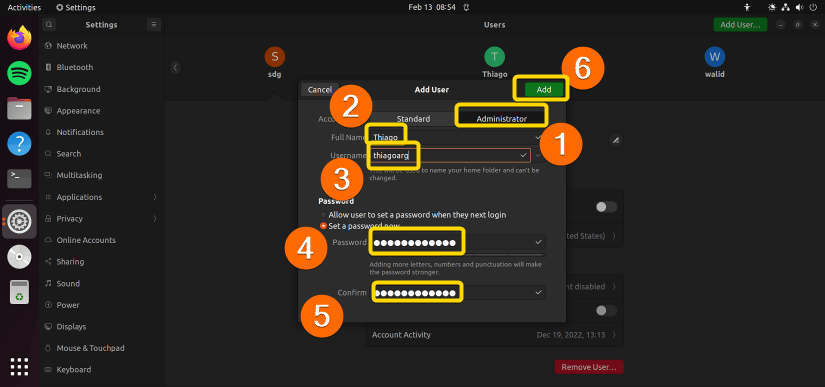Open the Settings hamburger menu
The image size is (825, 387).
154,24
